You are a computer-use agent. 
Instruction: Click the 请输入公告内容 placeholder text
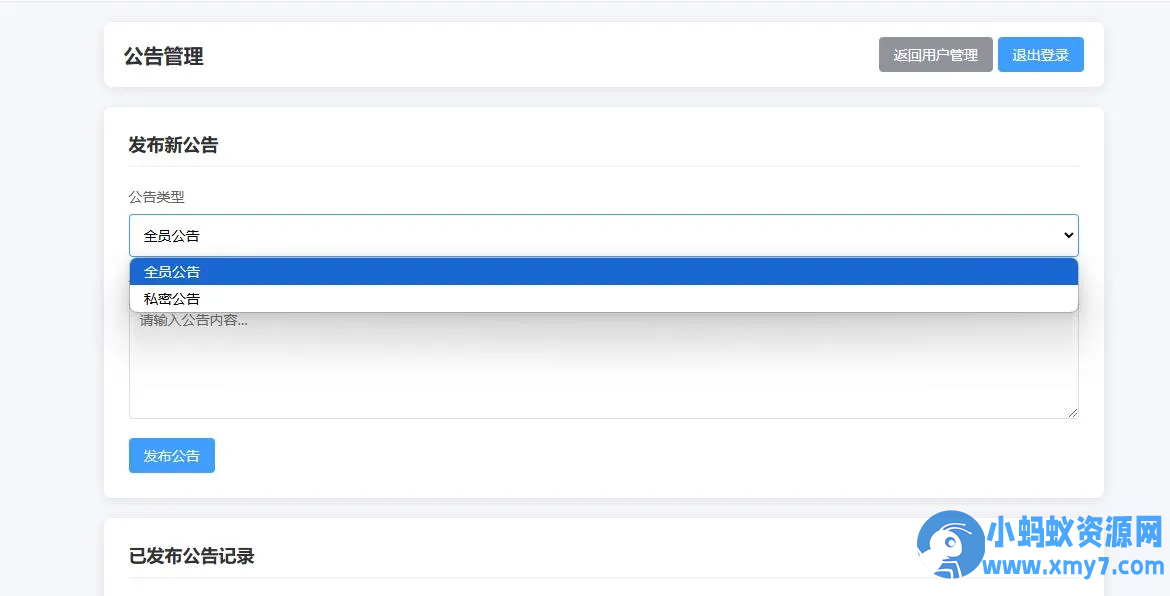pos(193,321)
